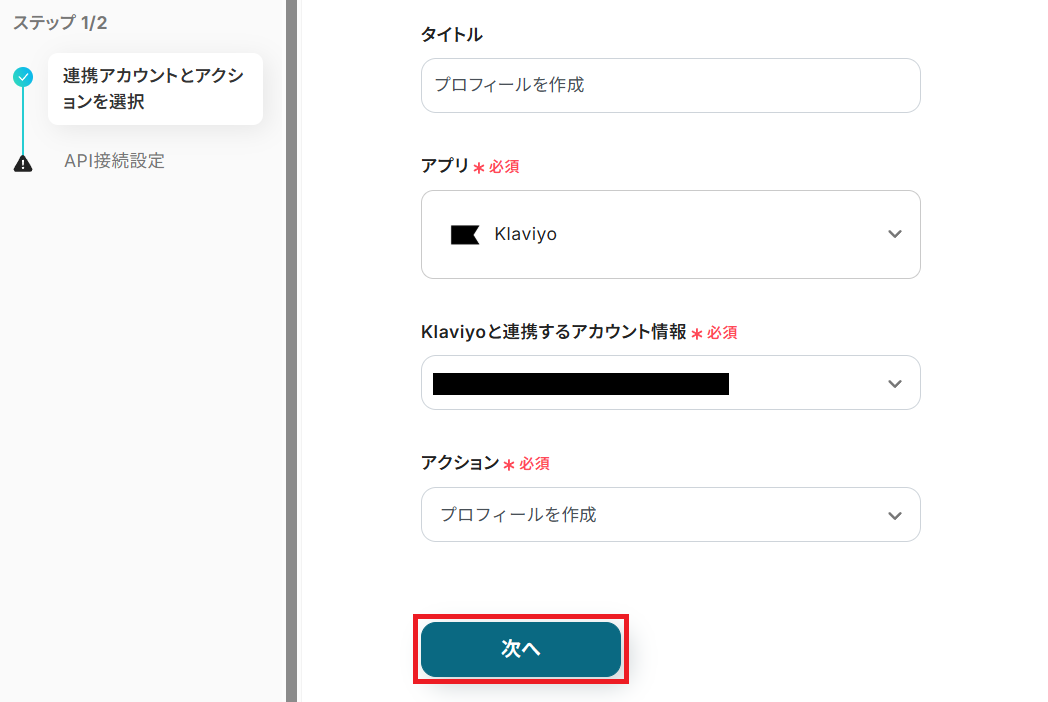Open the Klaviyo app selection dropdown

point(670,235)
